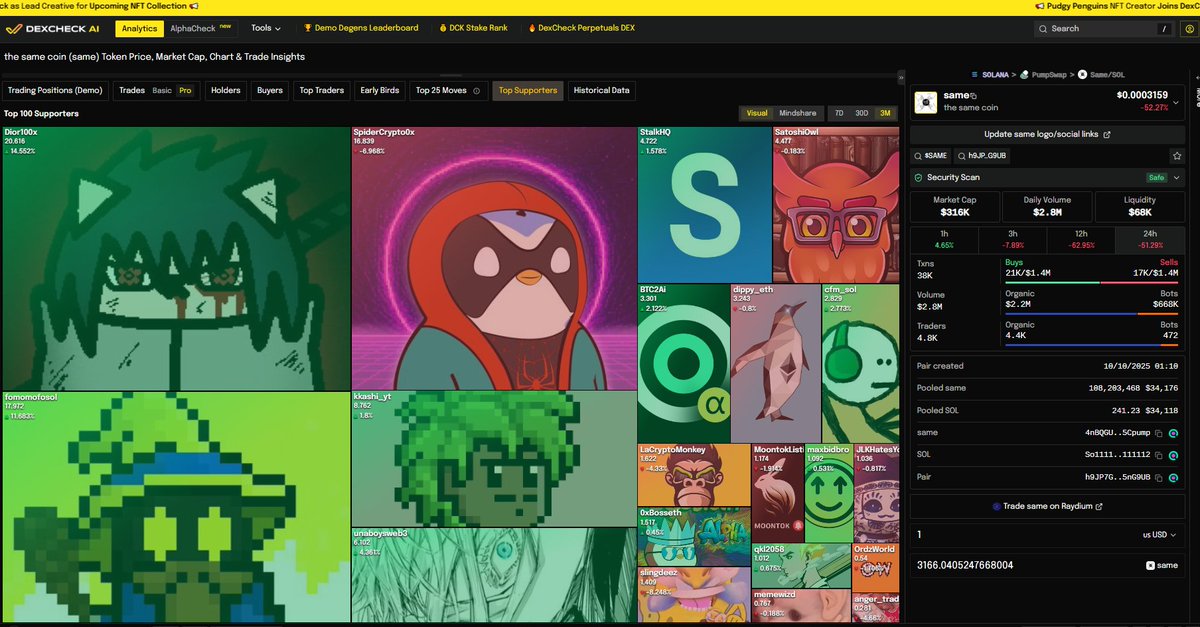The height and width of the screenshot is (627, 1200).
Task: Open the Analytics tab
Action: coord(140,29)
